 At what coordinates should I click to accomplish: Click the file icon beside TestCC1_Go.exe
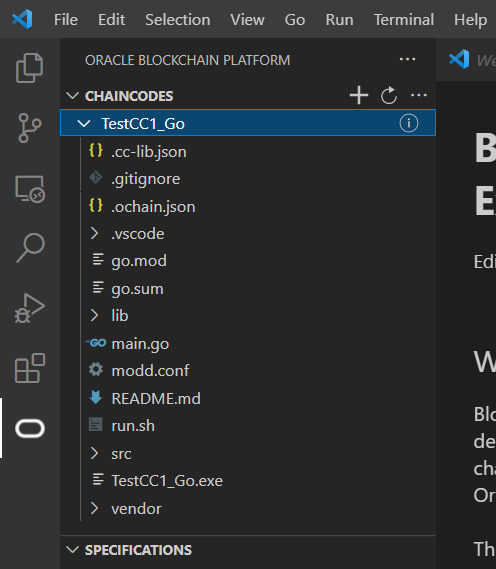tap(98, 480)
